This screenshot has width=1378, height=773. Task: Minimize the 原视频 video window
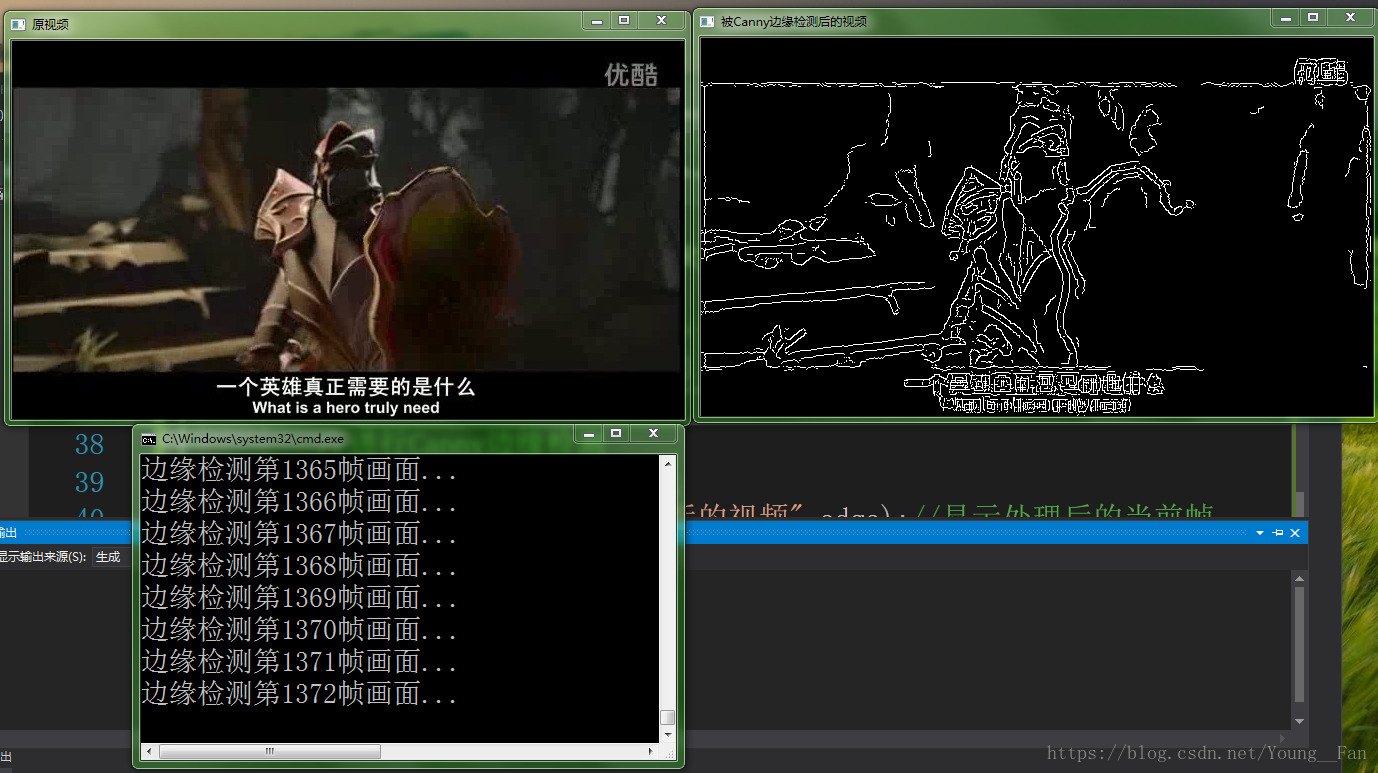click(x=597, y=20)
